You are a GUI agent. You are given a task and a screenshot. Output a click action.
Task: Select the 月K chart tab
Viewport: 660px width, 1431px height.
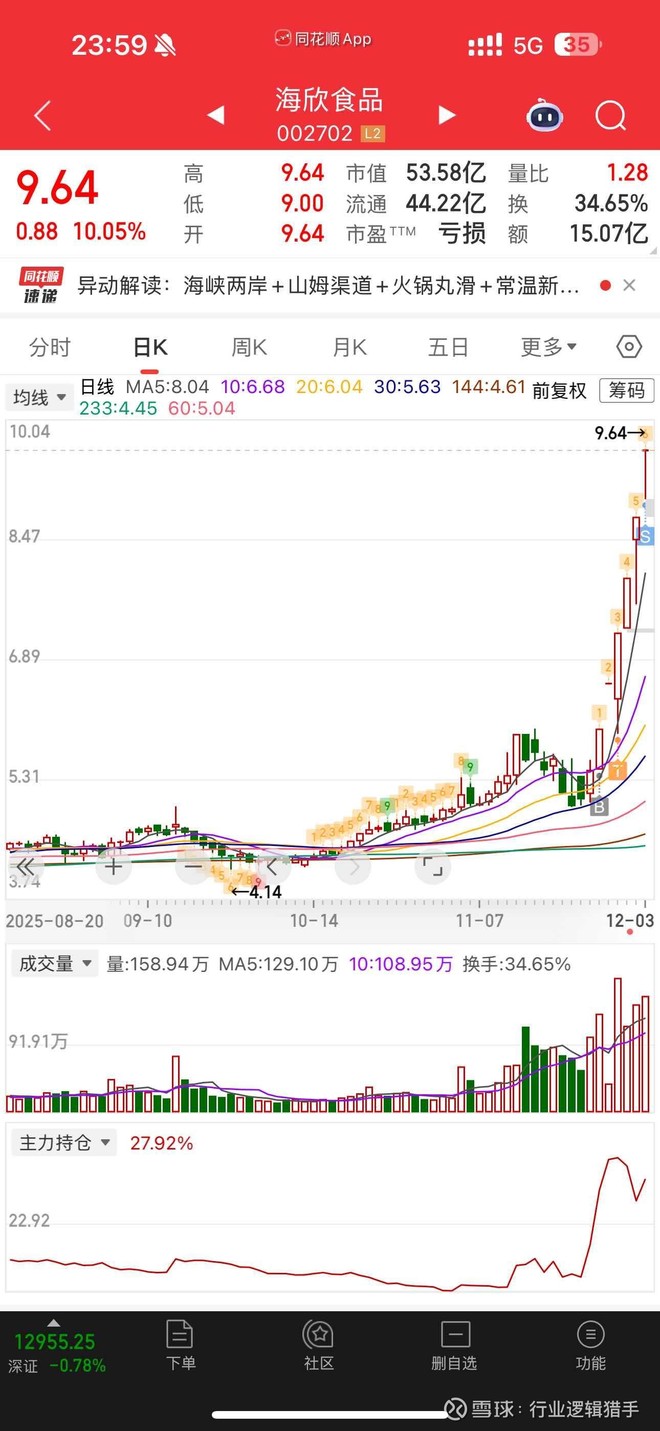(349, 347)
